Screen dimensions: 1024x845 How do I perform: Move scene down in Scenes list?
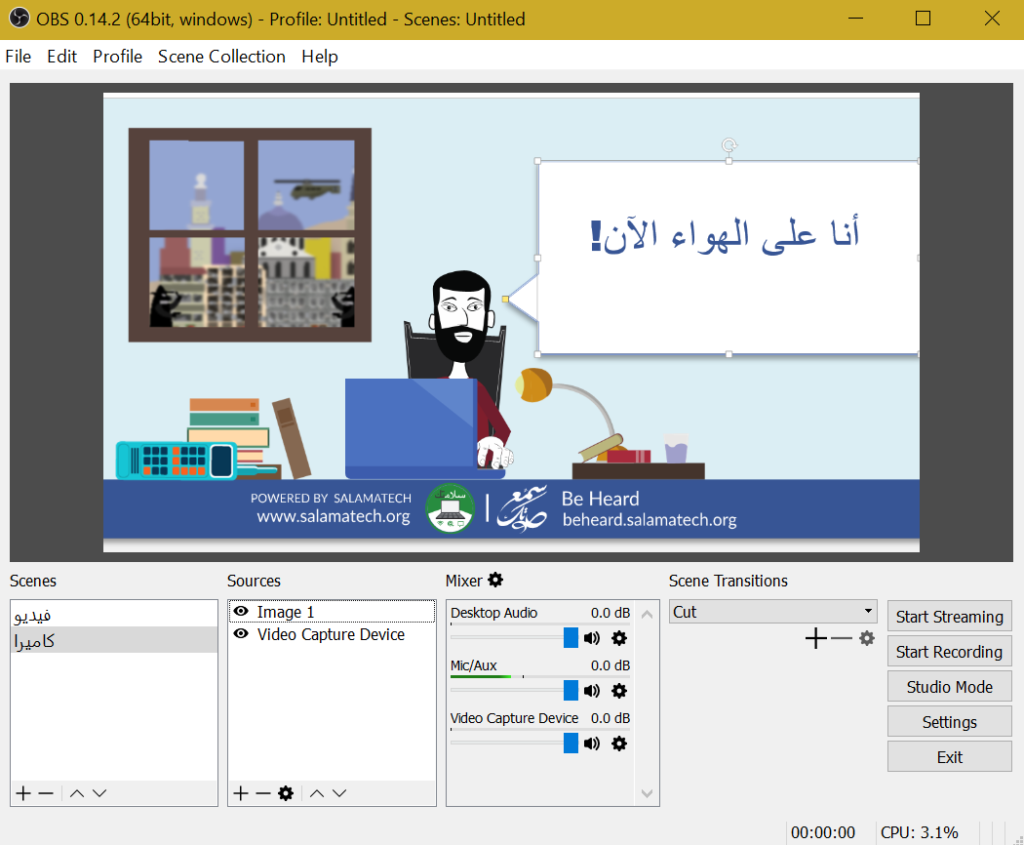pyautogui.click(x=99, y=793)
